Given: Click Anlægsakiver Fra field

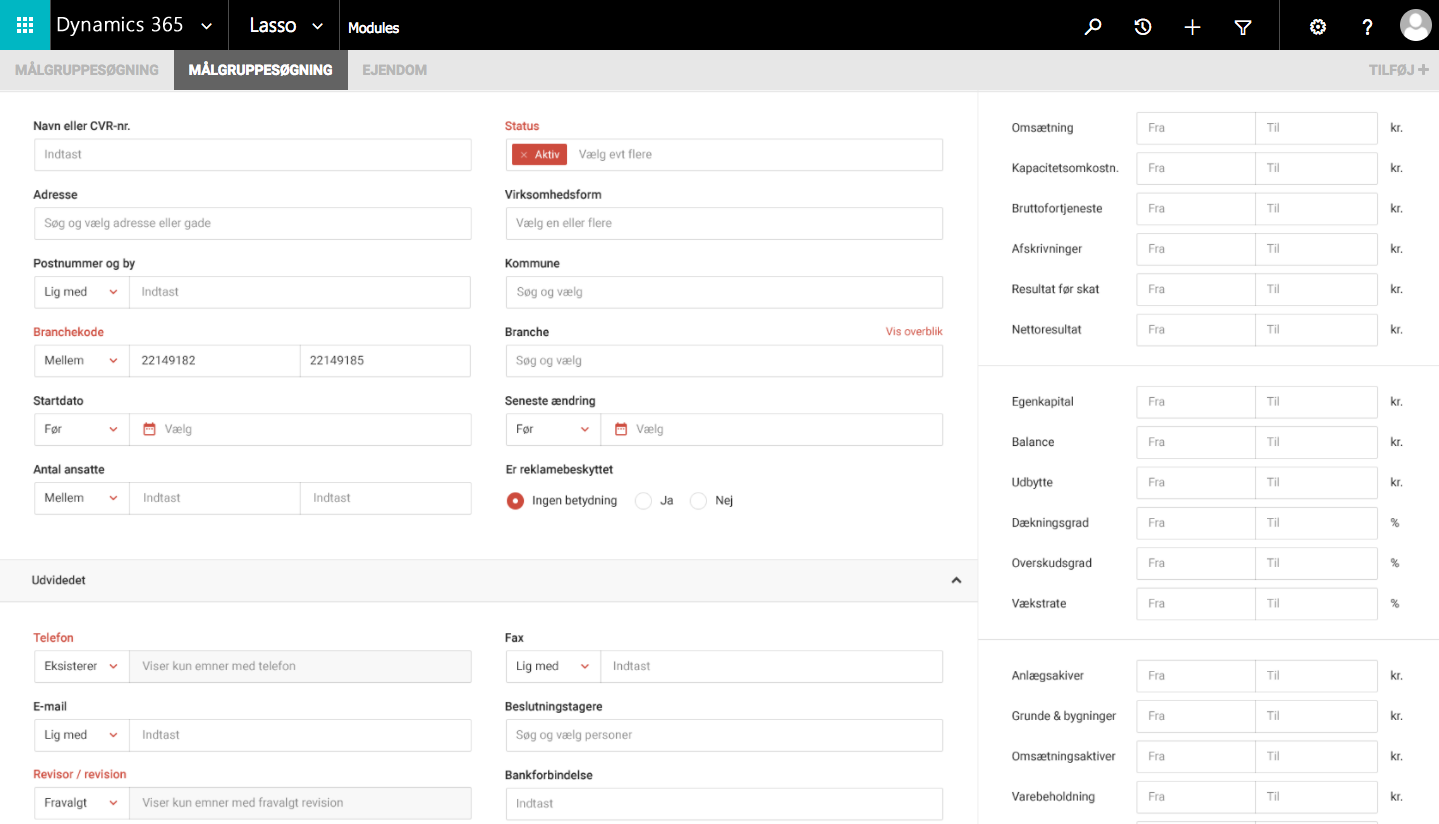Looking at the screenshot, I should 1196,676.
